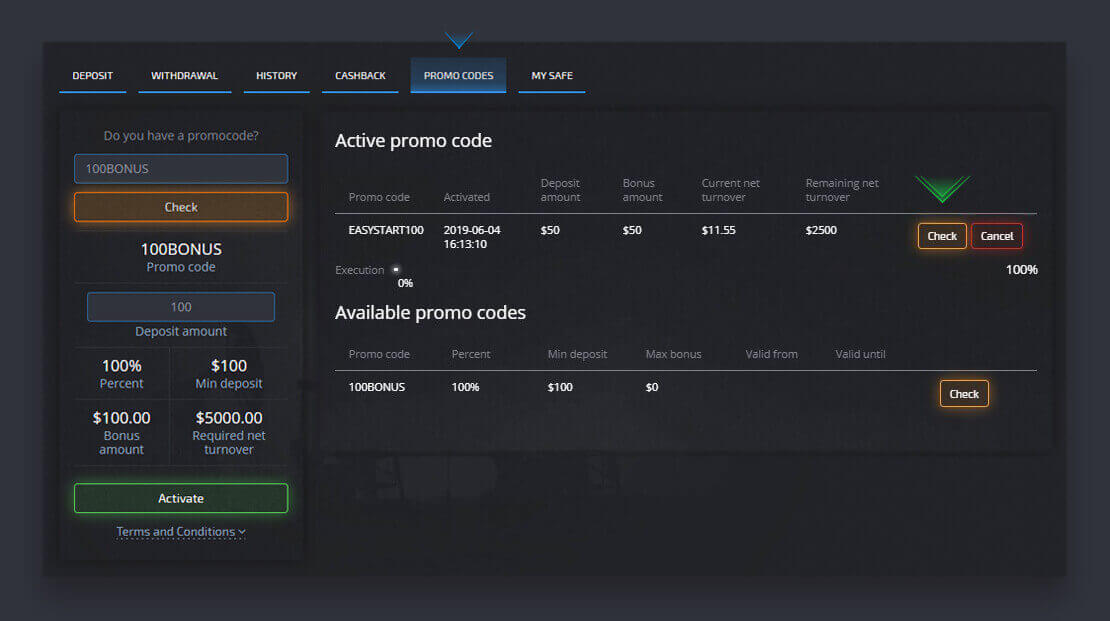Select 100BONUS in the Available promo codes table
The height and width of the screenshot is (621, 1110).
[377, 387]
